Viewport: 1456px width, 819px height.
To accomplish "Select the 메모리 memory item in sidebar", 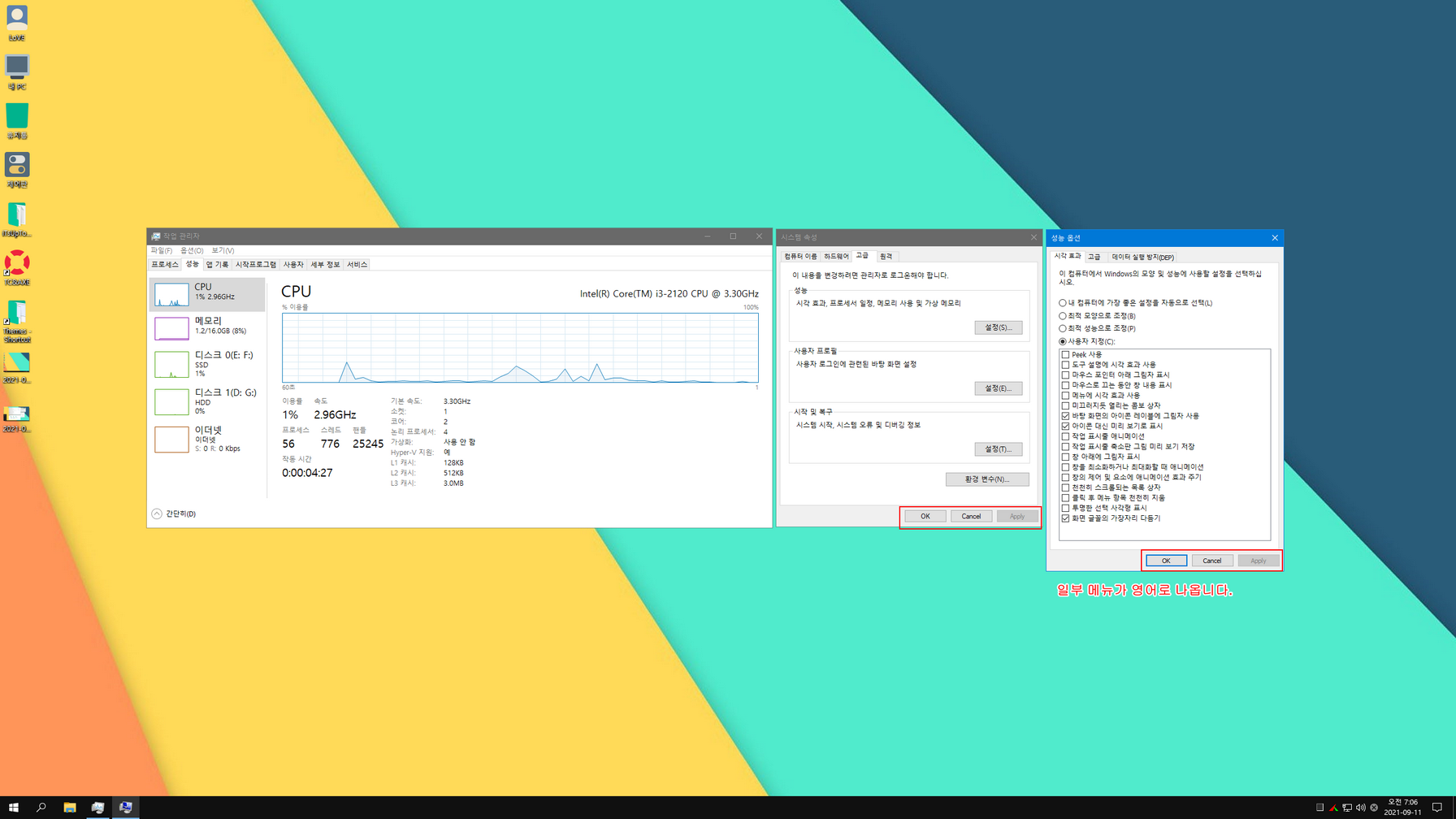I will [207, 327].
